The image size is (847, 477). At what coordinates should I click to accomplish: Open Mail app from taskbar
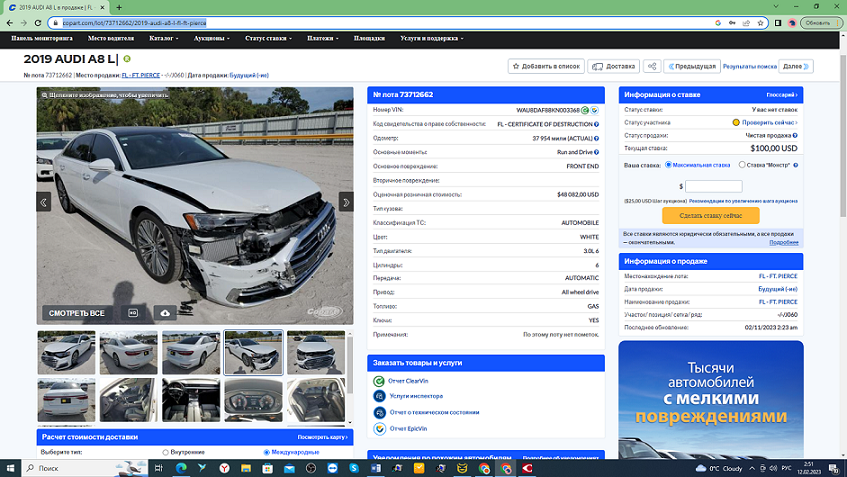coord(289,468)
